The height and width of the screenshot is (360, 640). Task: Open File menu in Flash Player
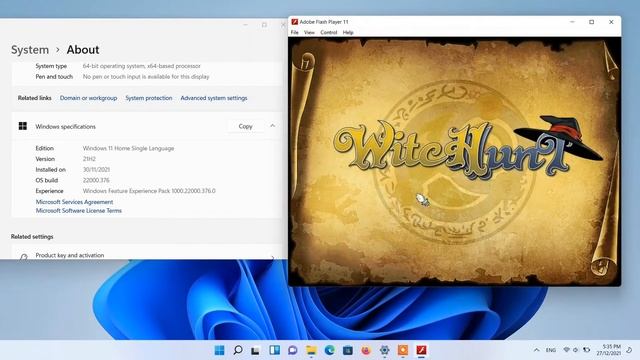[294, 32]
